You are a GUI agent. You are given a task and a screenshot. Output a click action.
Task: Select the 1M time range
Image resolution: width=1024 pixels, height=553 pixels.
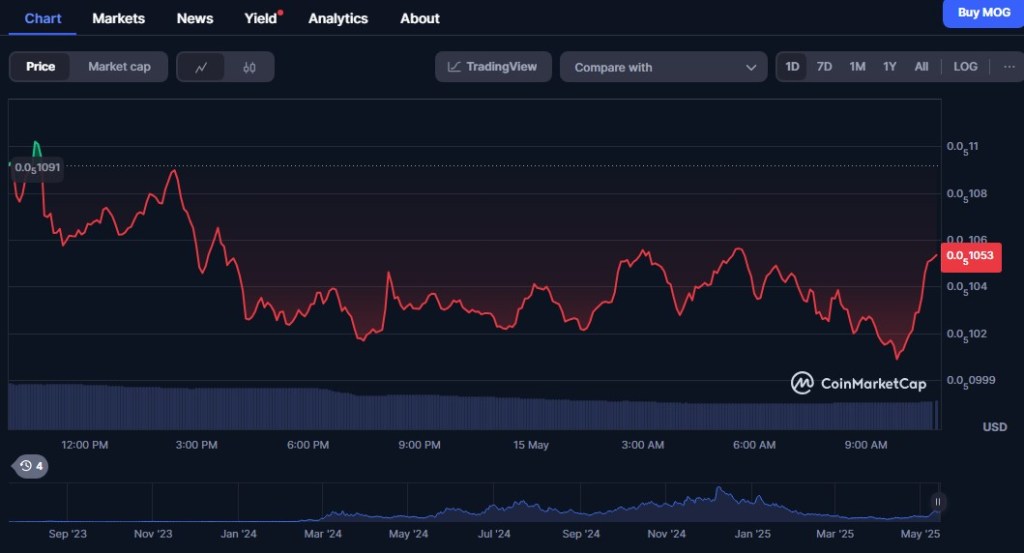pos(857,67)
